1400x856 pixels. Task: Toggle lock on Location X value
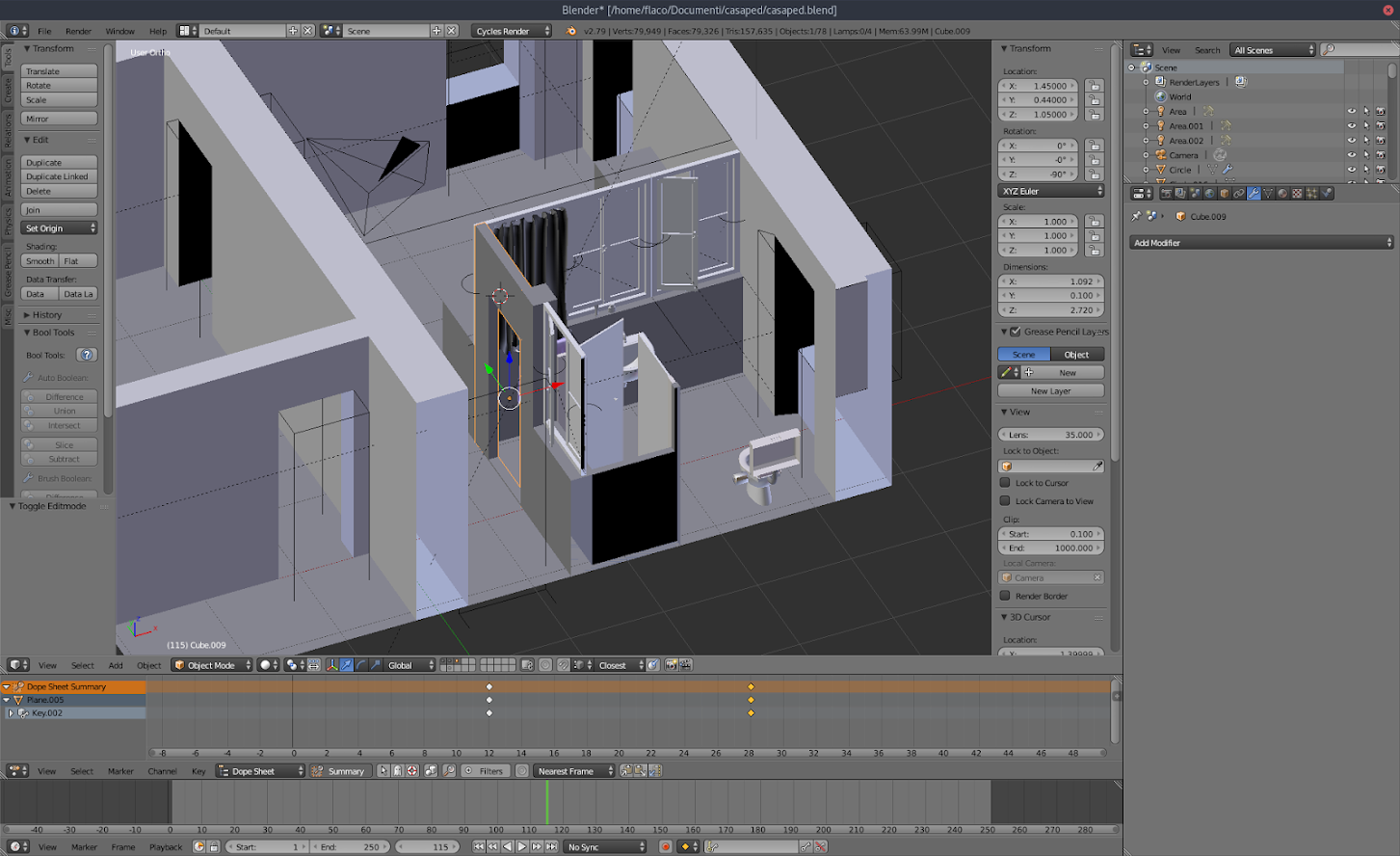1095,86
